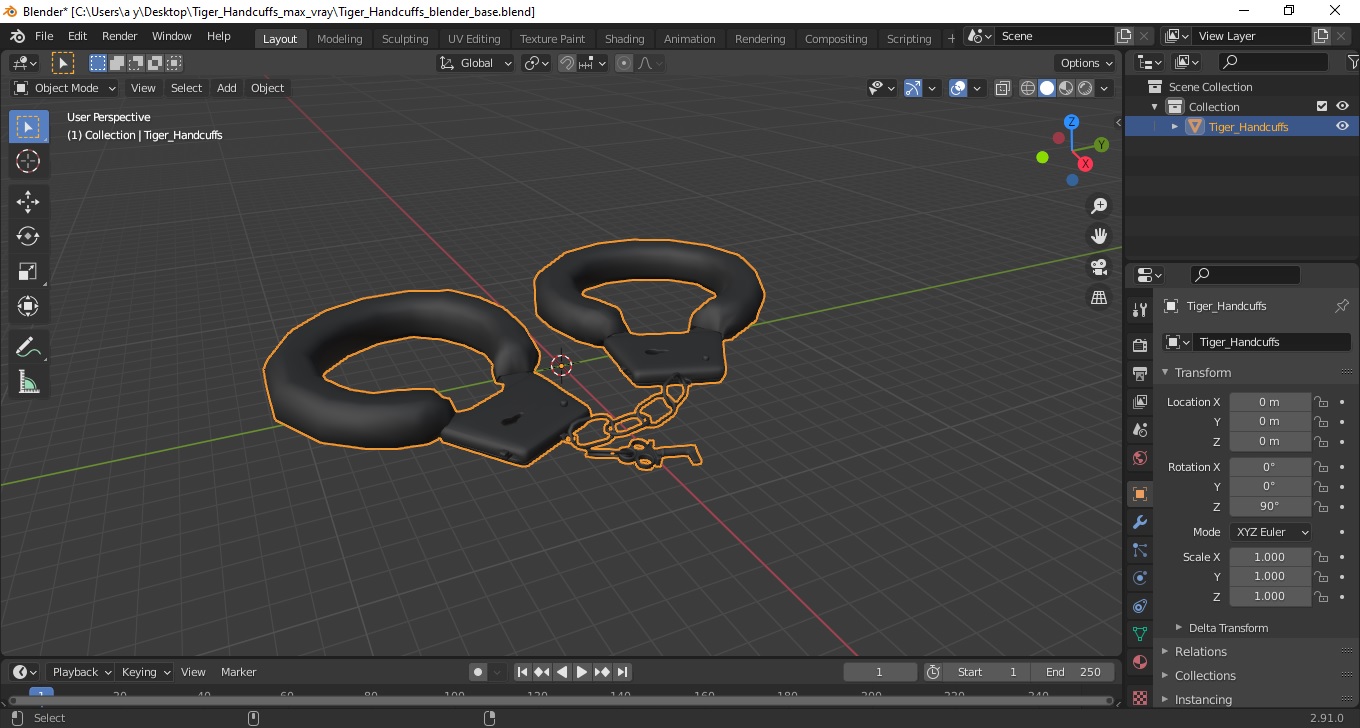Open the File menu

[44, 36]
